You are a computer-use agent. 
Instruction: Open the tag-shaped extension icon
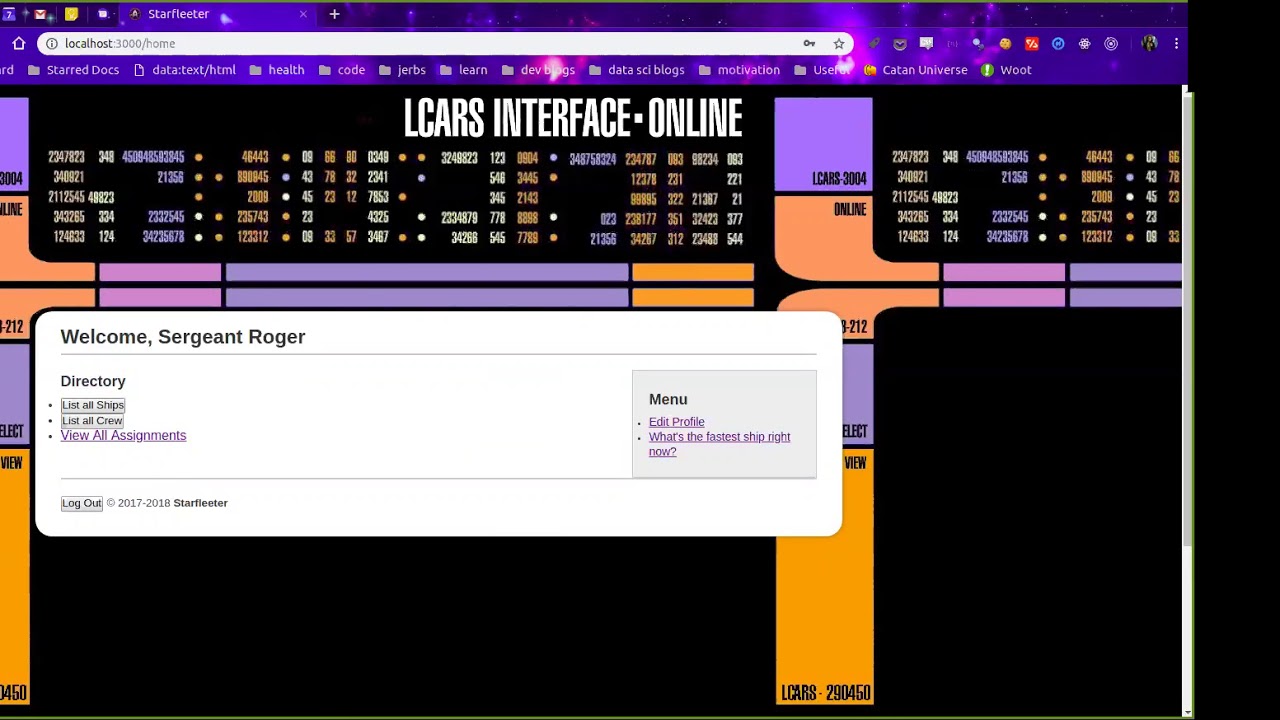(x=874, y=43)
